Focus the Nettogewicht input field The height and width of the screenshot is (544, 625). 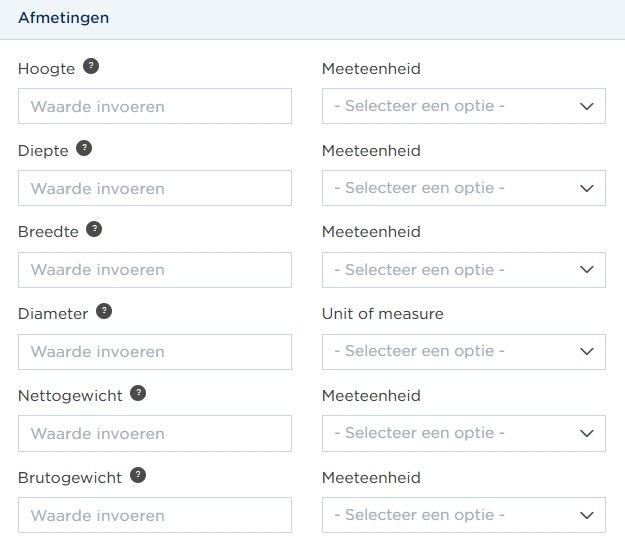point(155,434)
